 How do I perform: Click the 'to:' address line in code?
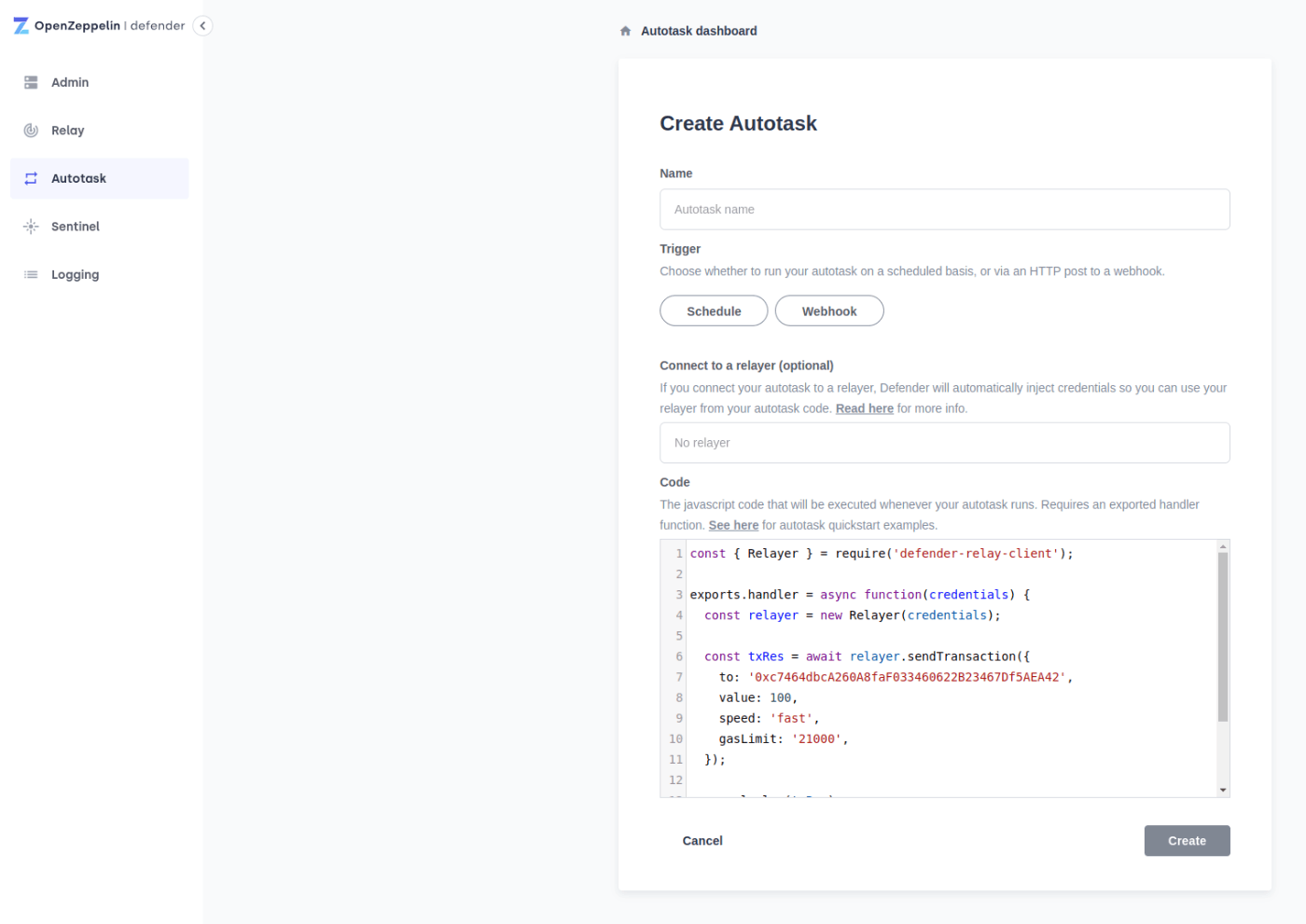[x=896, y=677]
